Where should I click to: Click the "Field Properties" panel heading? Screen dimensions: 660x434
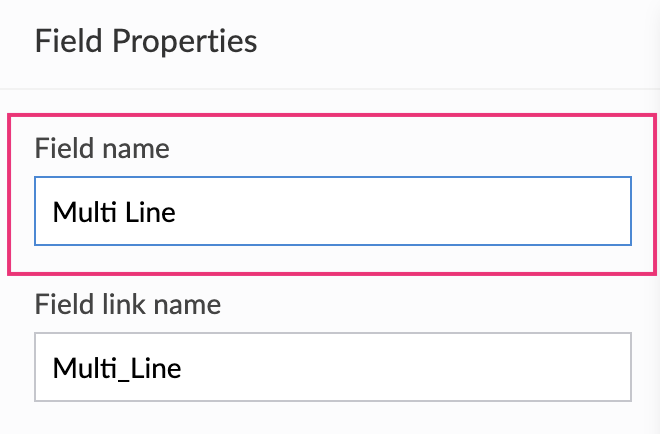[x=146, y=42]
